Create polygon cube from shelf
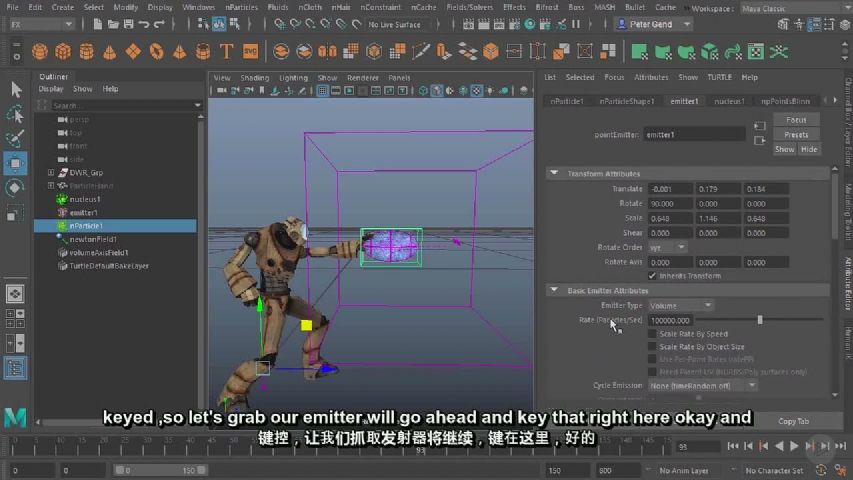The image size is (853, 480). [63, 52]
